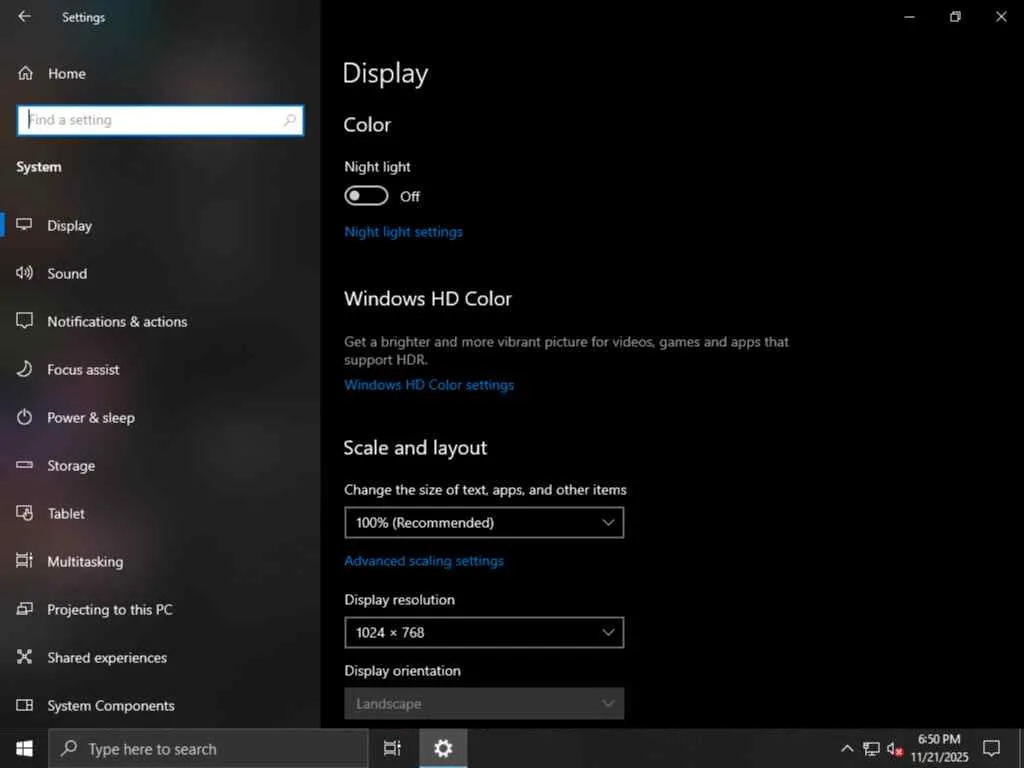Select Shared experiences label
This screenshot has height=768, width=1024.
[x=106, y=658]
